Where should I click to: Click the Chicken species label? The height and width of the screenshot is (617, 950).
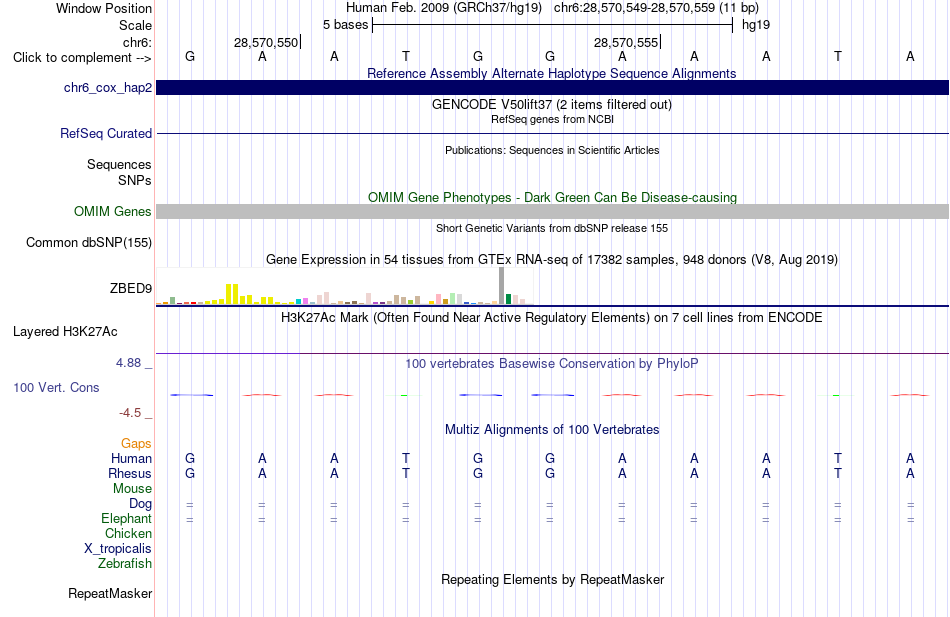click(128, 533)
